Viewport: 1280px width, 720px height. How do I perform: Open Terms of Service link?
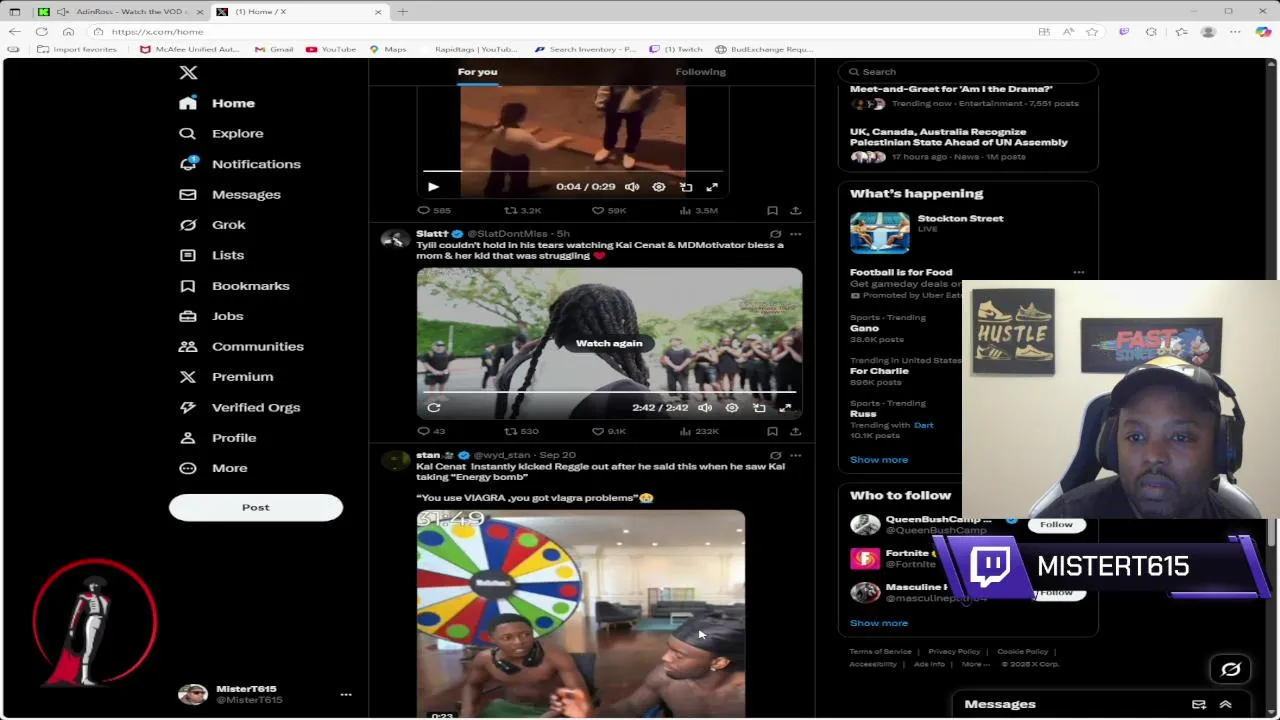click(x=881, y=652)
